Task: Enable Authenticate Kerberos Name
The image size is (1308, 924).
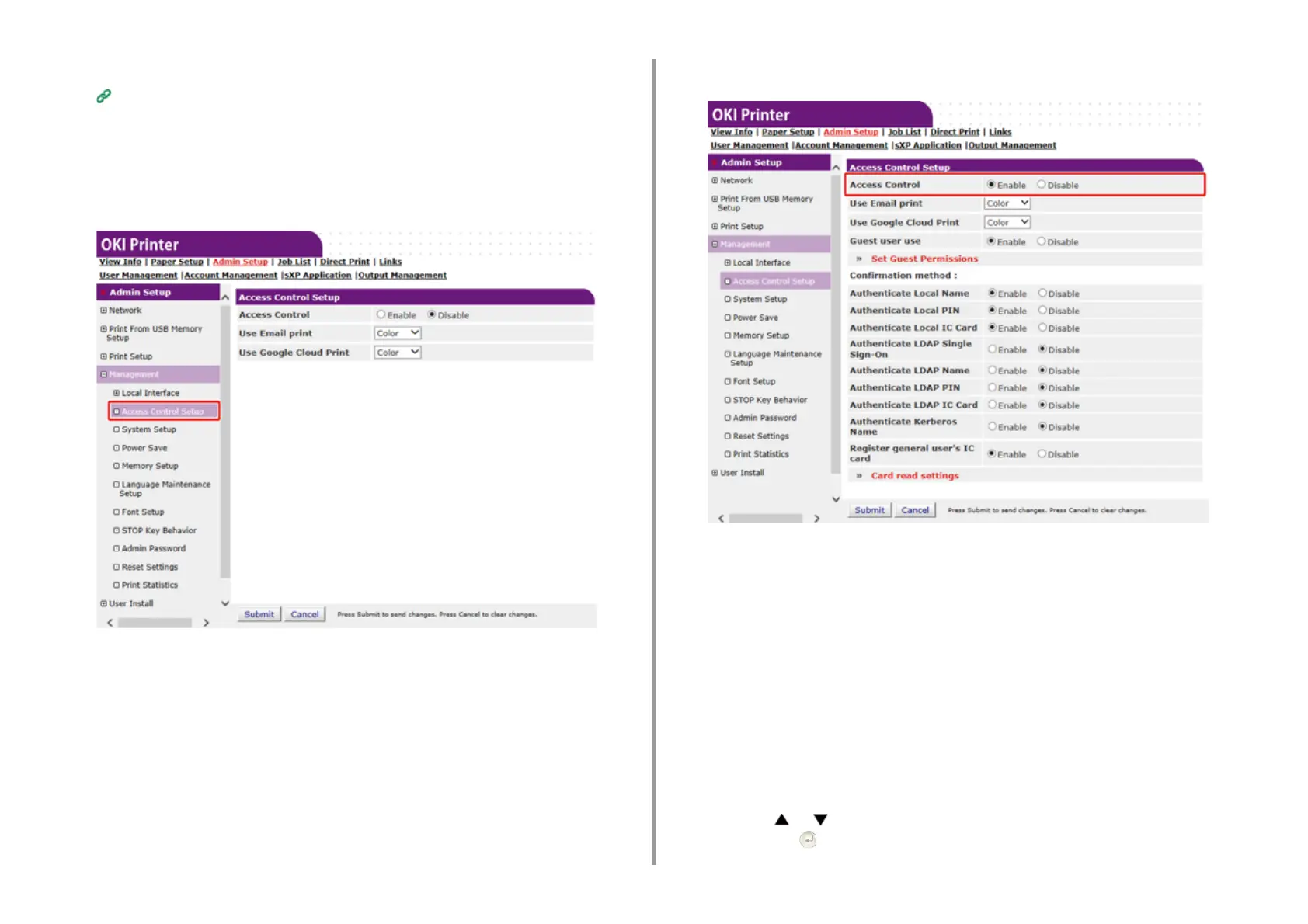Action: (992, 426)
